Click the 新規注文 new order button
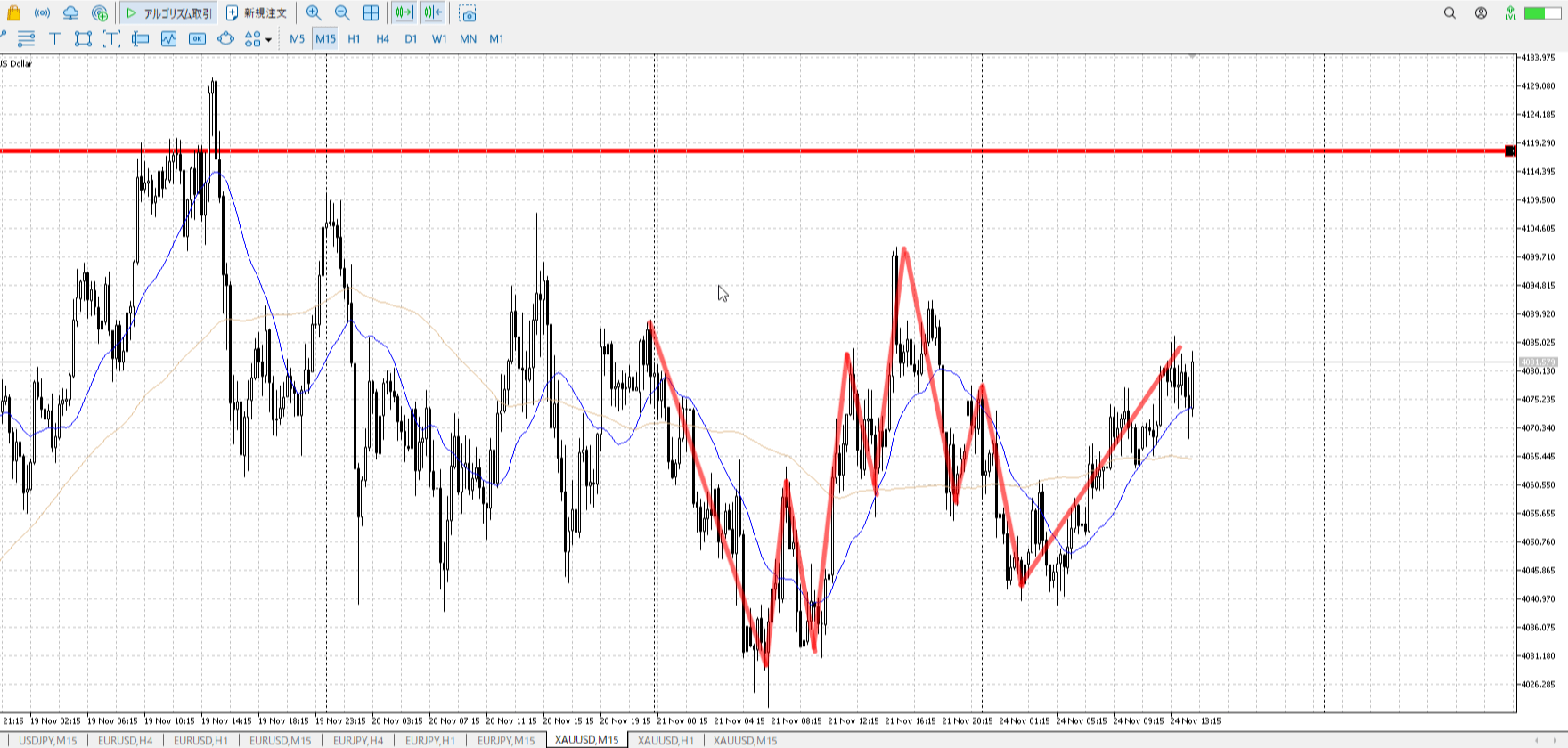 (x=257, y=12)
